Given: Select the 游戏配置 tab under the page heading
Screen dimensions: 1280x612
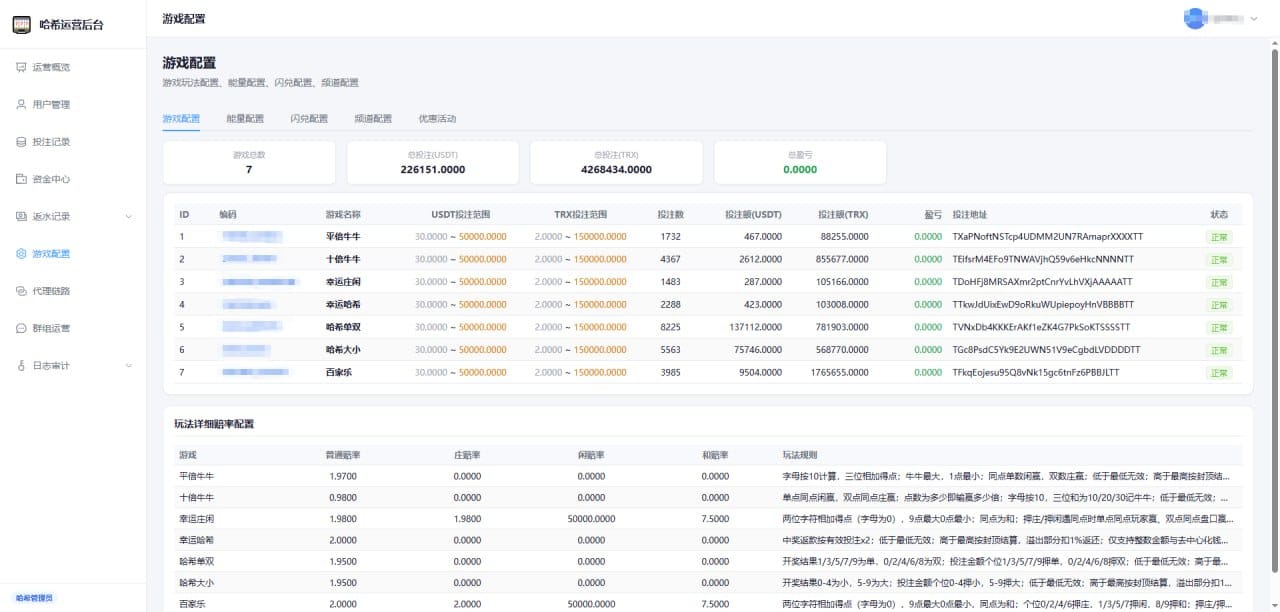Looking at the screenshot, I should (181, 119).
